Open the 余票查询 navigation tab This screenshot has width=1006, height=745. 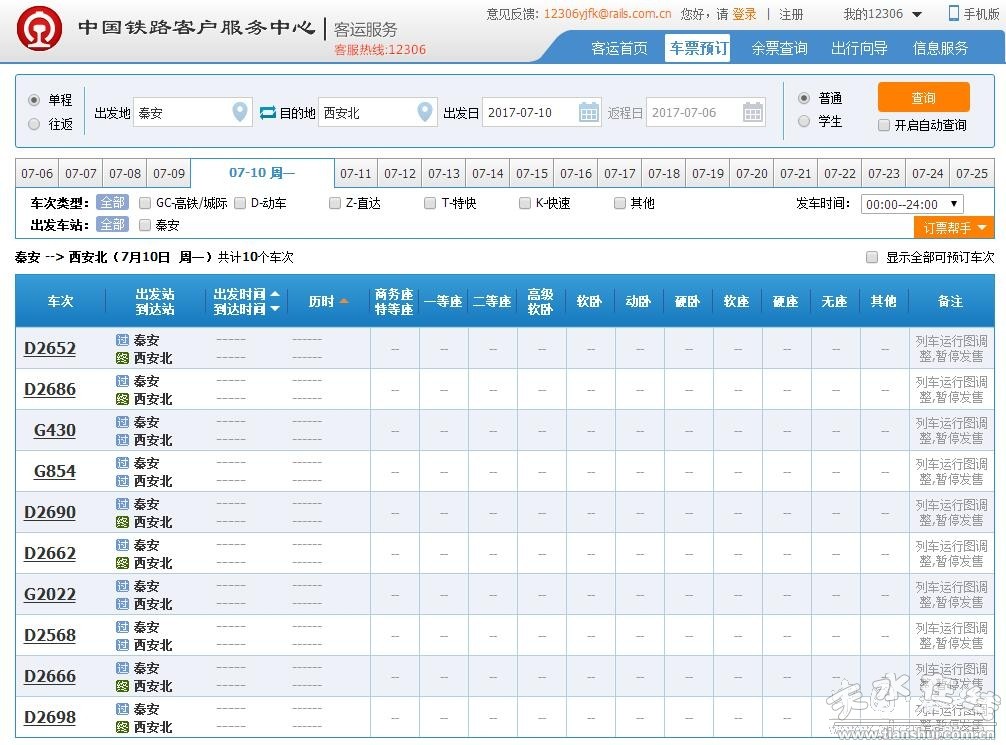point(779,48)
